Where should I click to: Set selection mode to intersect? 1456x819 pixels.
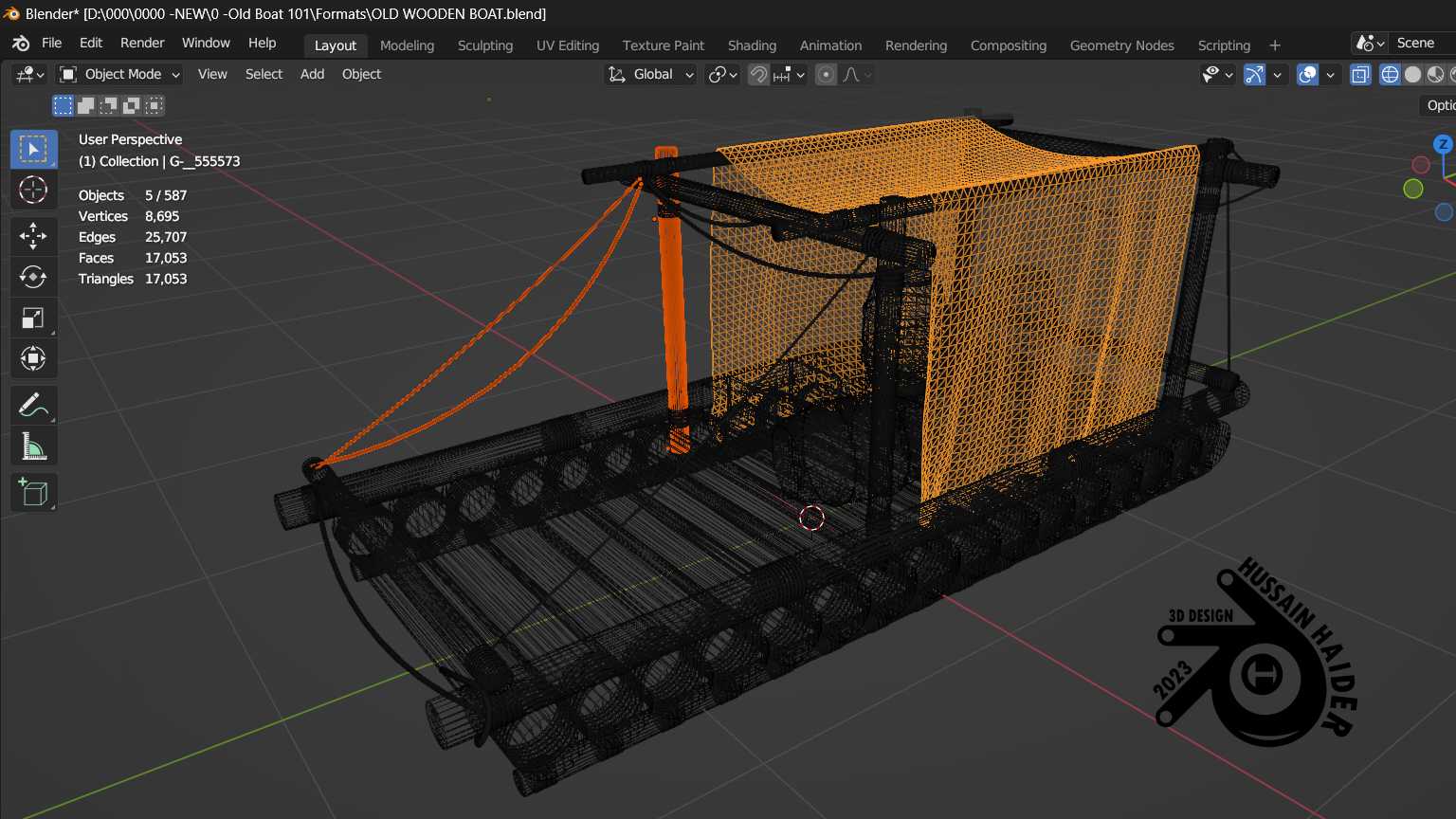tap(154, 105)
